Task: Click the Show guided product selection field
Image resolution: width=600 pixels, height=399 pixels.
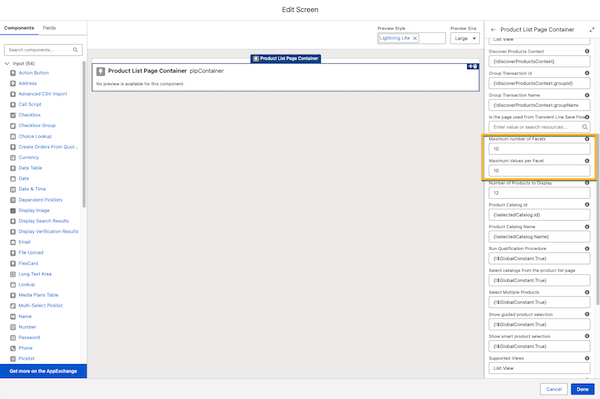Action: point(539,324)
